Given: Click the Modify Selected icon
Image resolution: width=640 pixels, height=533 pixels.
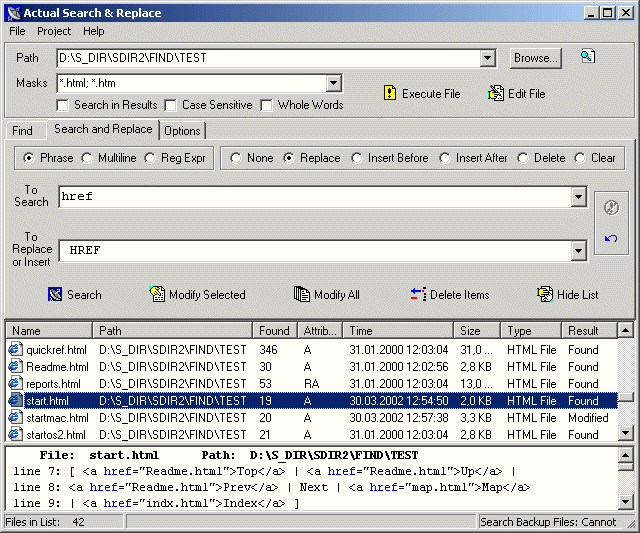Looking at the screenshot, I should (157, 294).
